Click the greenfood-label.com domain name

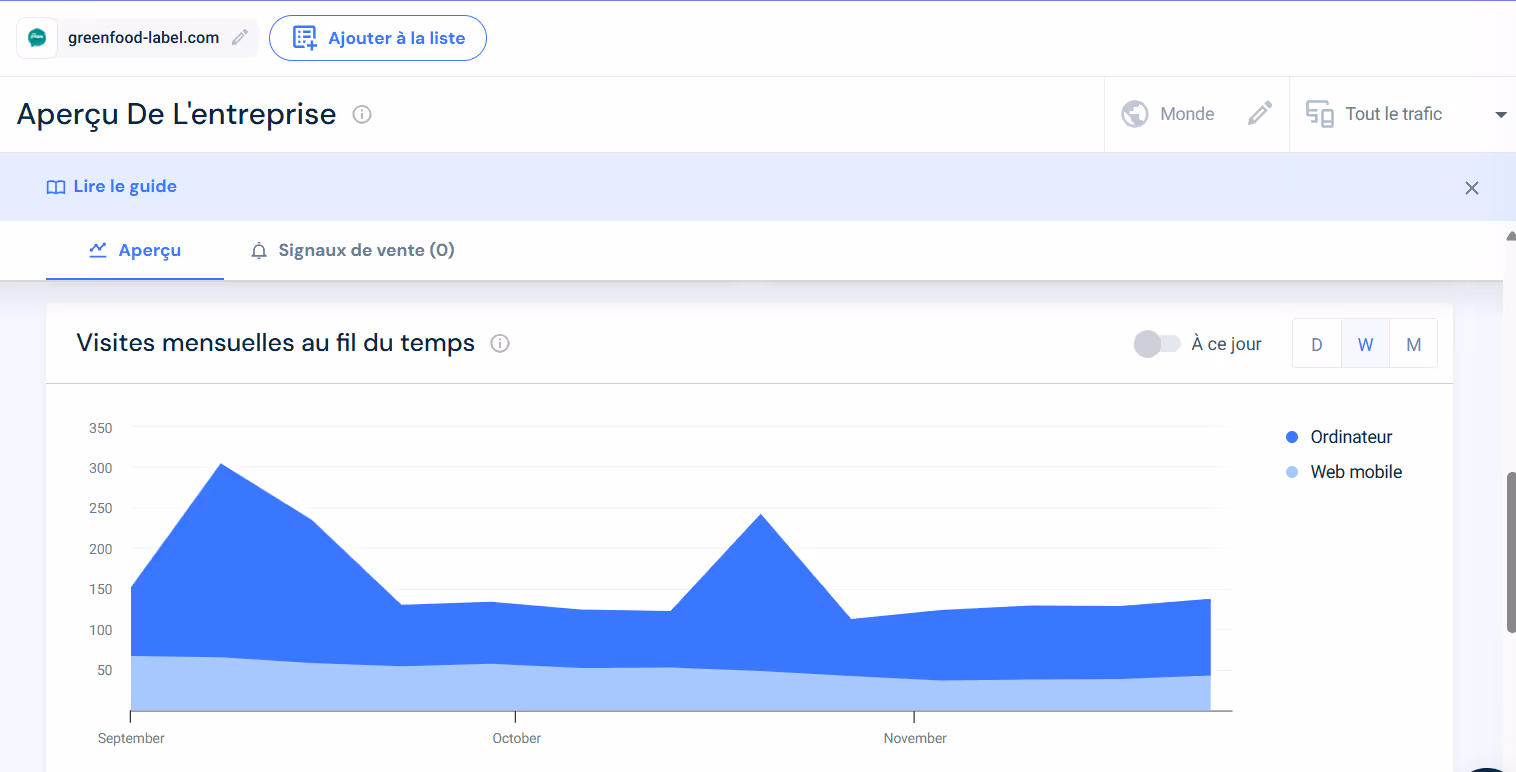coord(144,38)
